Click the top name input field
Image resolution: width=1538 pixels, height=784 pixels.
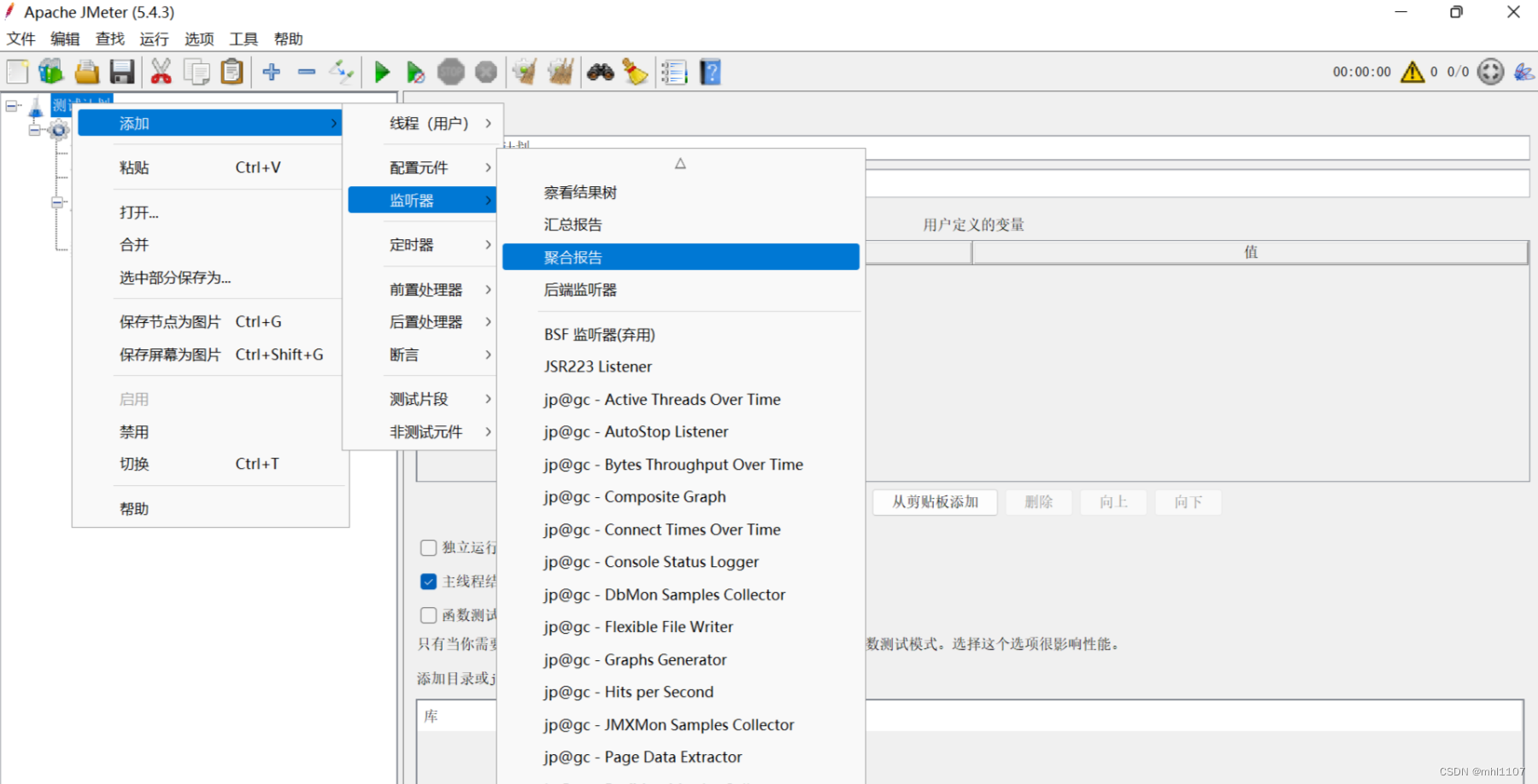point(1197,148)
